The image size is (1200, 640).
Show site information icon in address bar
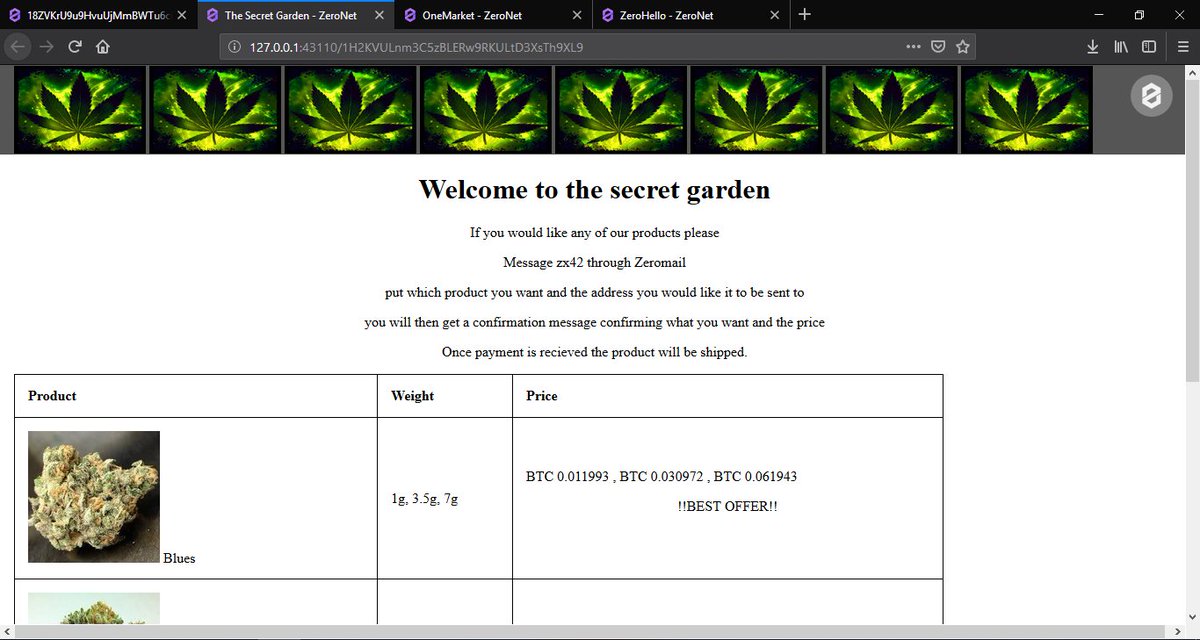[233, 47]
